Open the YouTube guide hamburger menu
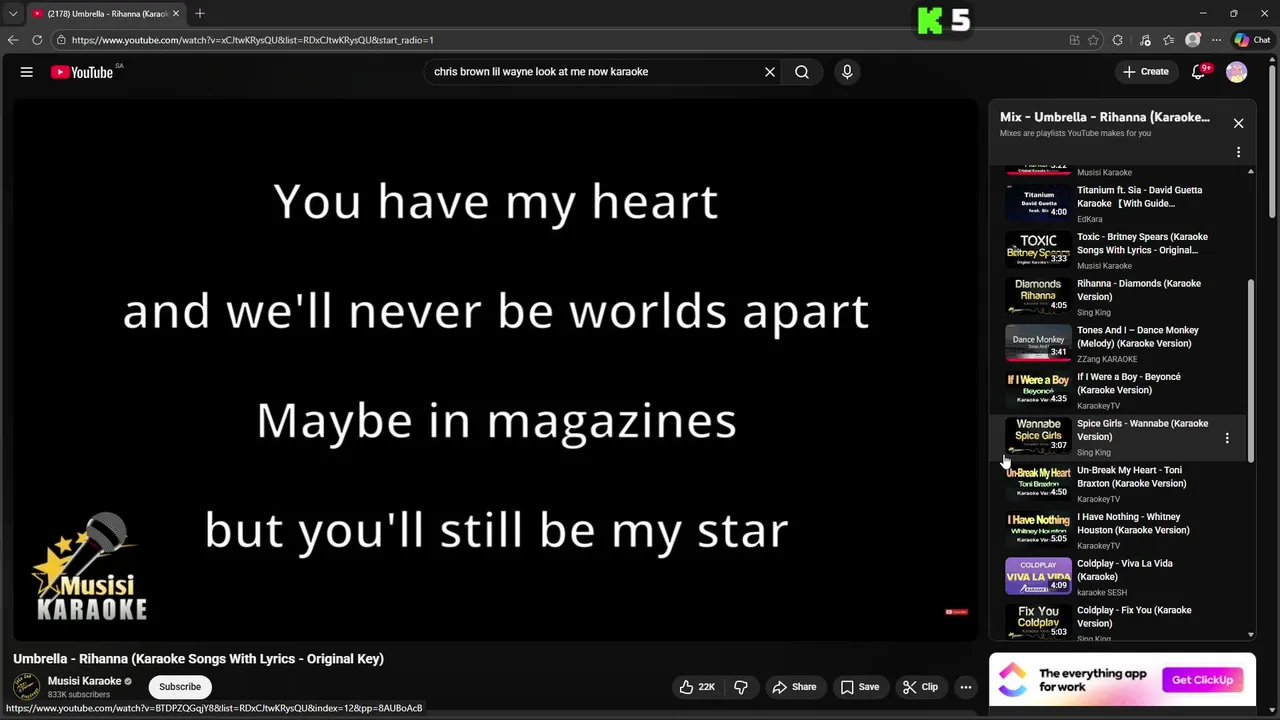 (x=27, y=72)
